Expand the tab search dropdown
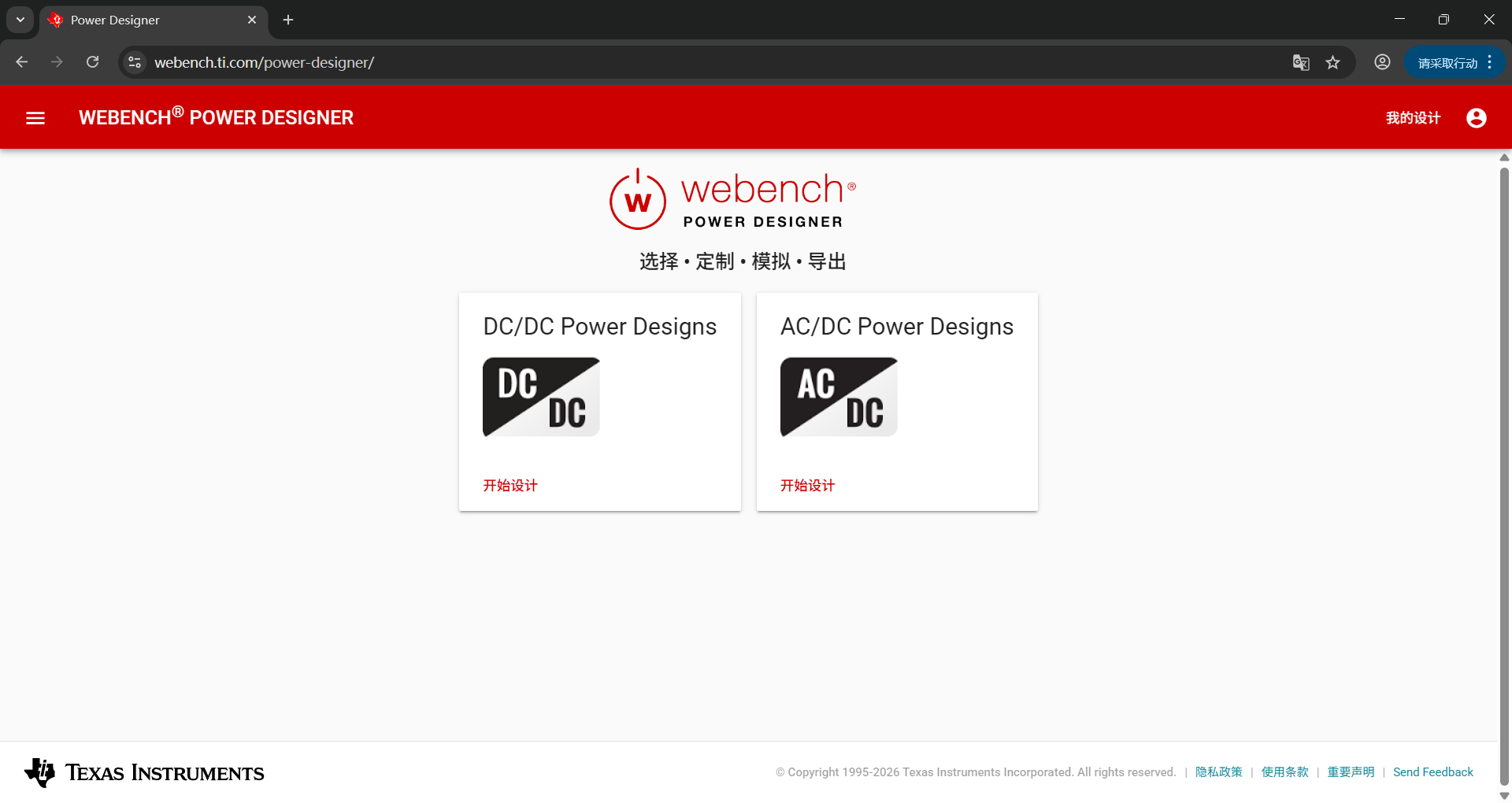The width and height of the screenshot is (1512, 803). (x=20, y=20)
